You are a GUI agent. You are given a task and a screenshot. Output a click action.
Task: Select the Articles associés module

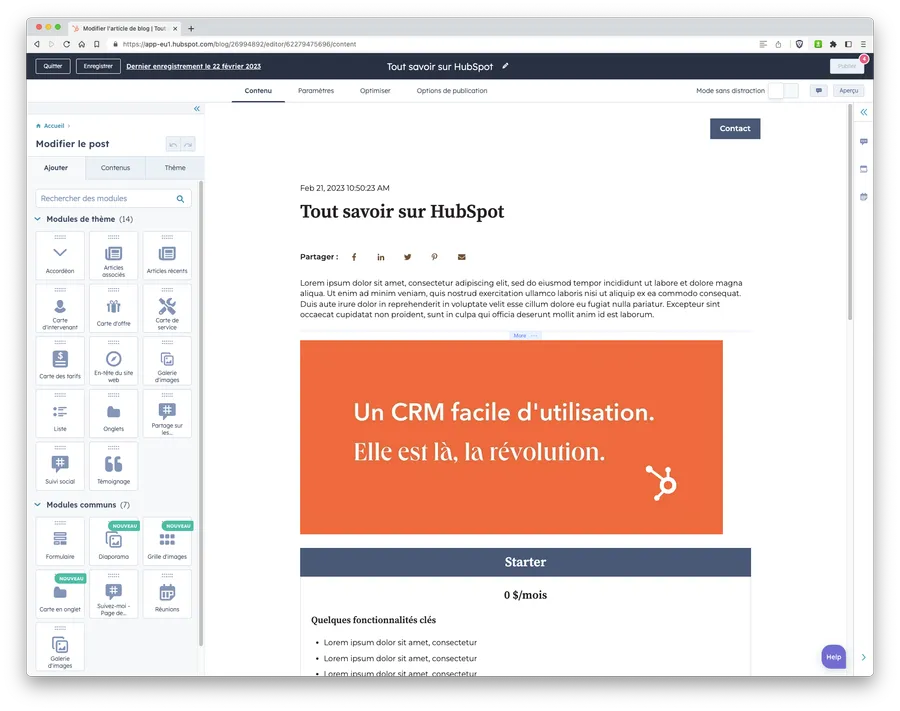[114, 256]
